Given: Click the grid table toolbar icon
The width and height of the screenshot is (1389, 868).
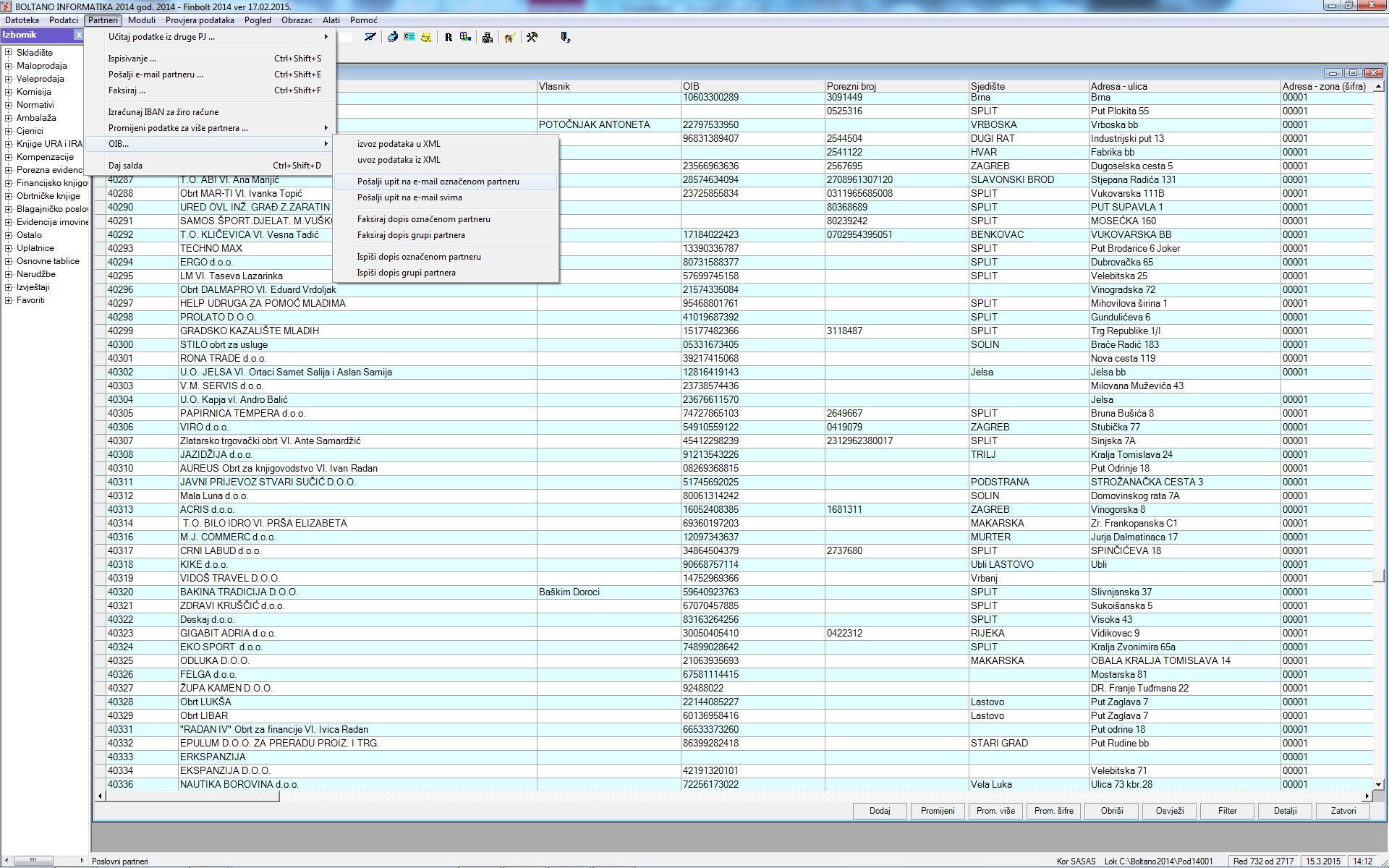Looking at the screenshot, I should [x=465, y=37].
